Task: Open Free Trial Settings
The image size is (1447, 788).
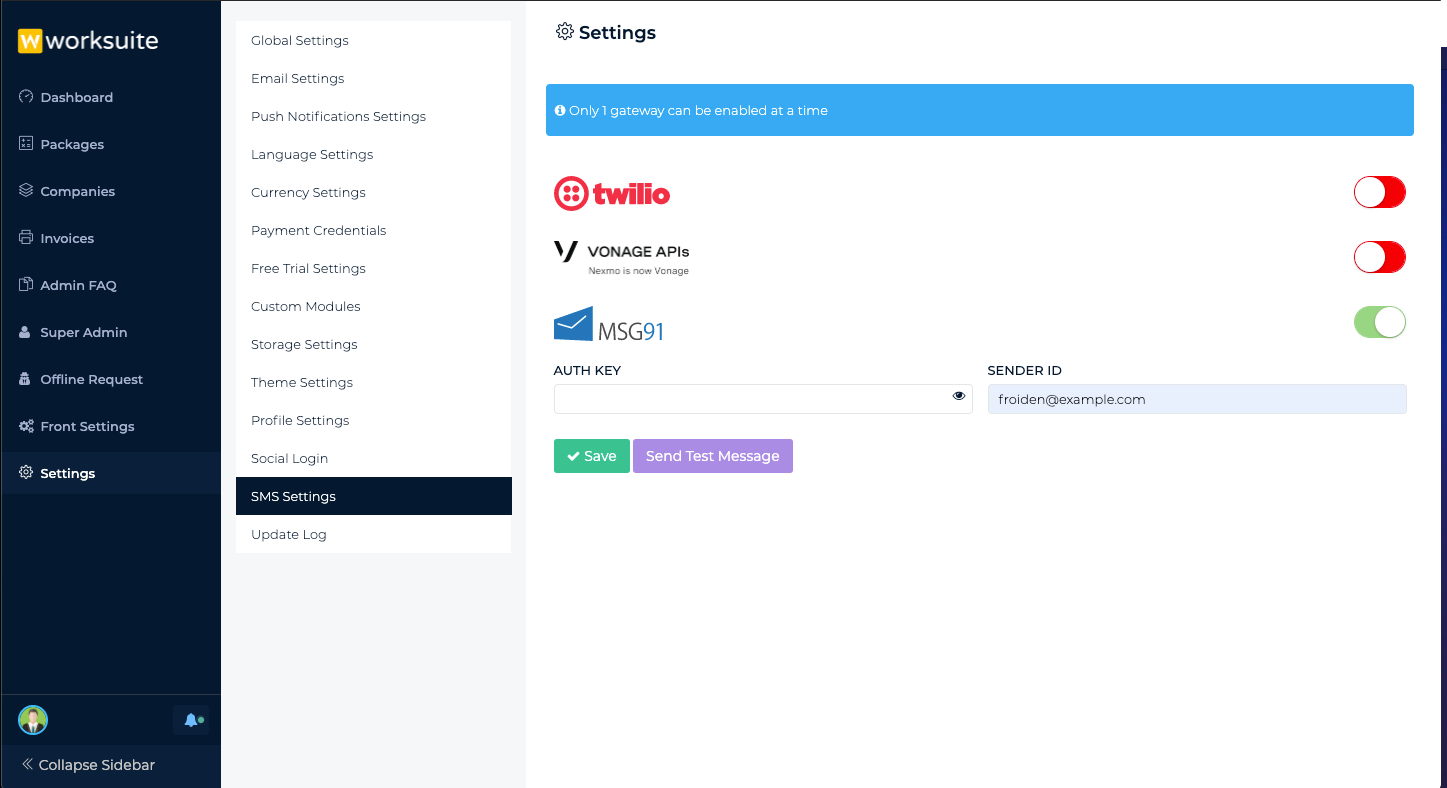Action: click(x=374, y=269)
